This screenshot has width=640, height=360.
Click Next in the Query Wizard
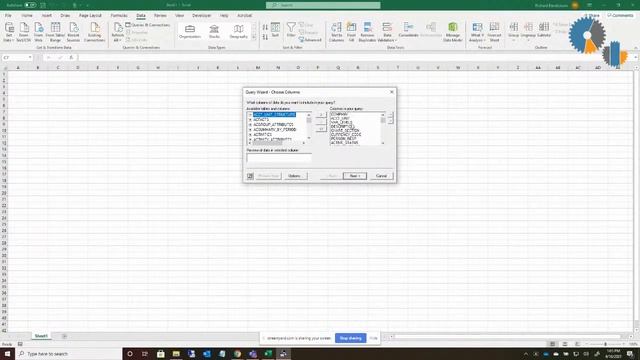tap(355, 176)
